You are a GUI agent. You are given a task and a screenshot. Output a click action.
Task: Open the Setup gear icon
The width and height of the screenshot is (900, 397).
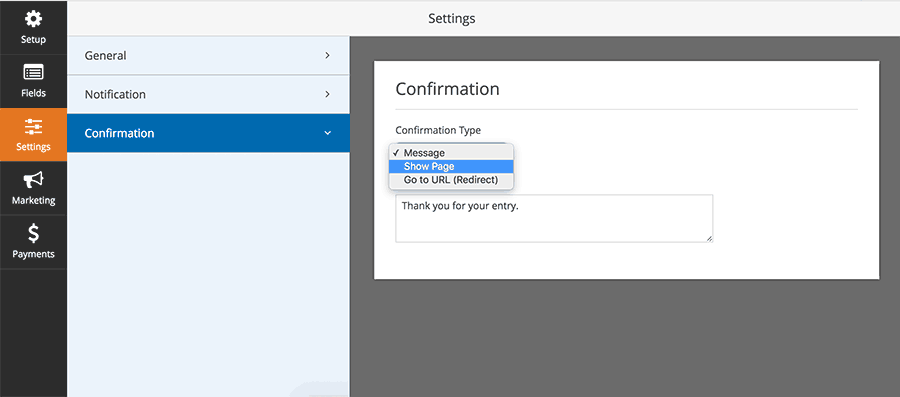(33, 20)
